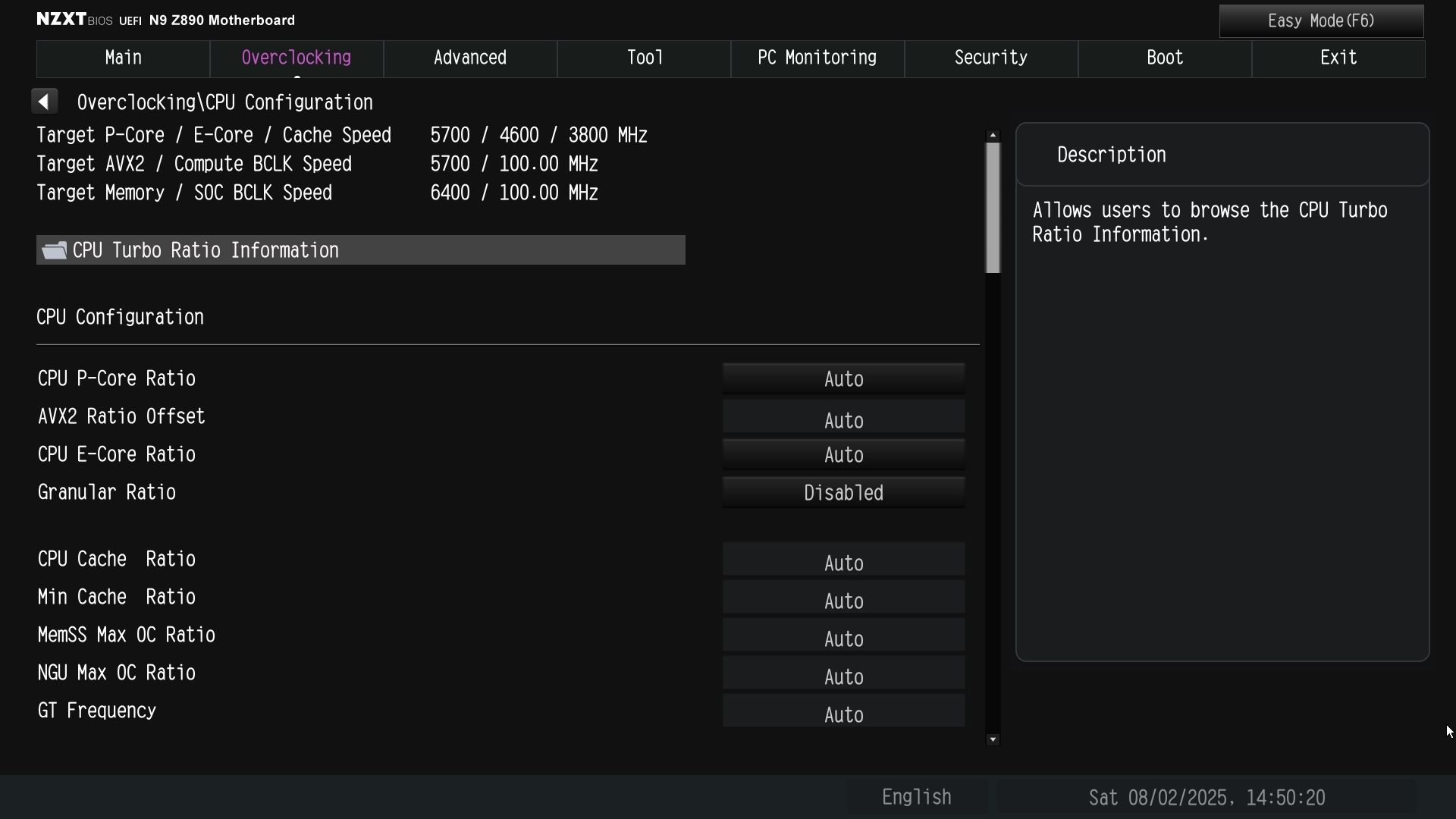Viewport: 1456px width, 819px height.
Task: Click the Granular Ratio label
Action: 107,492
